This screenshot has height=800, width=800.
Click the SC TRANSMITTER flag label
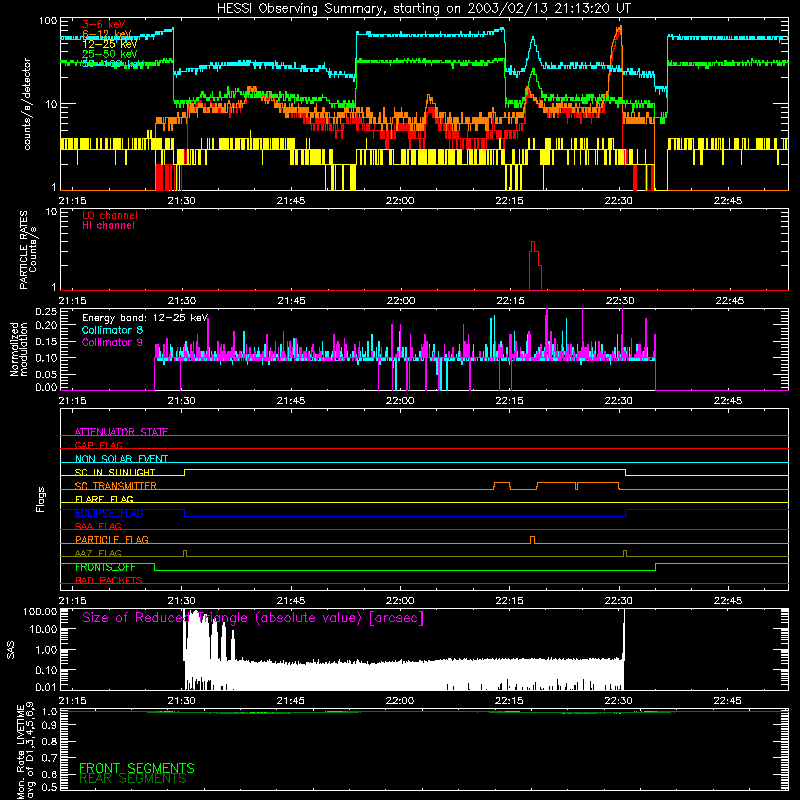(116, 486)
